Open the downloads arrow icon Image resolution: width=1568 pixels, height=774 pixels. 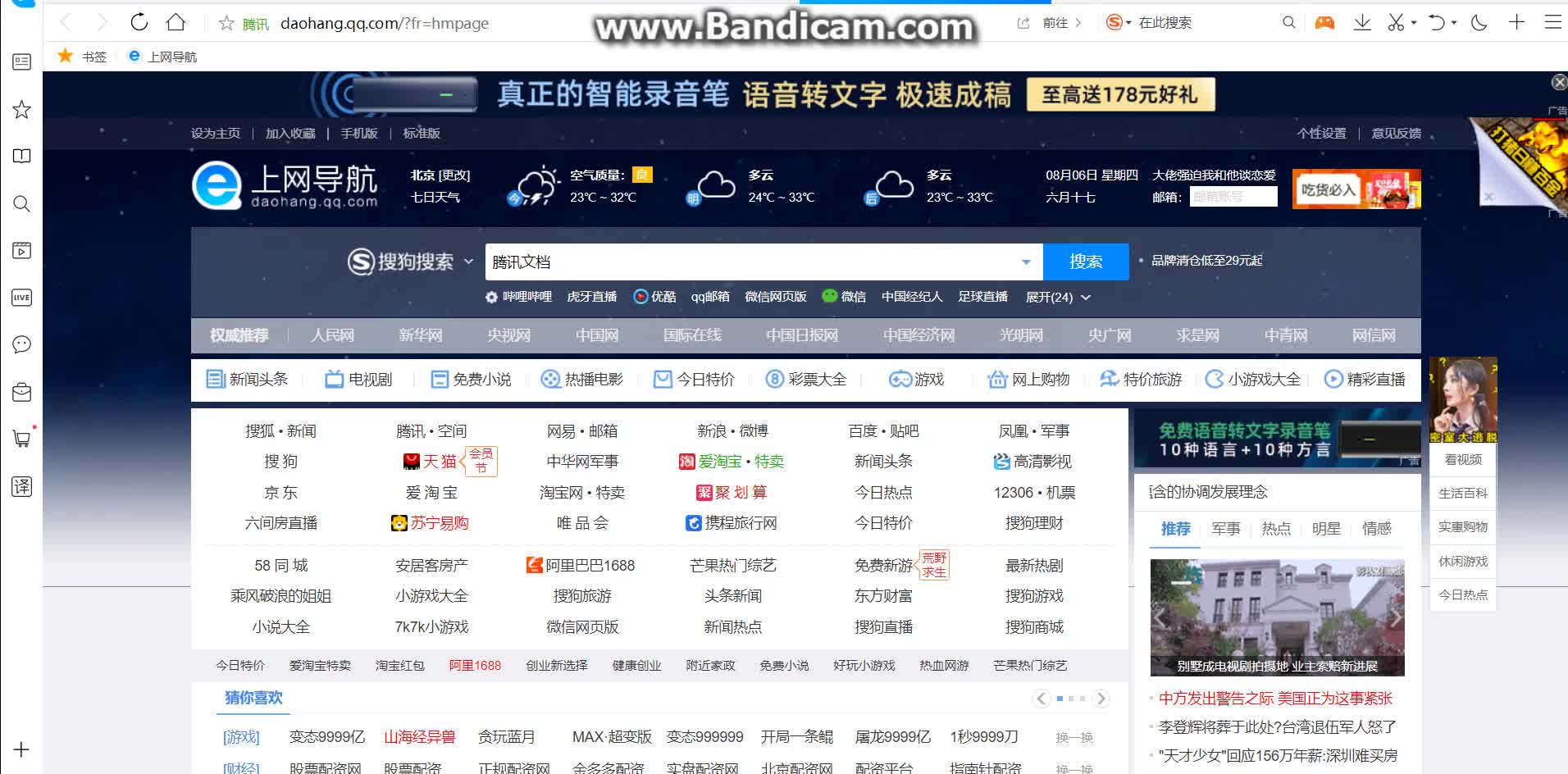click(x=1362, y=23)
